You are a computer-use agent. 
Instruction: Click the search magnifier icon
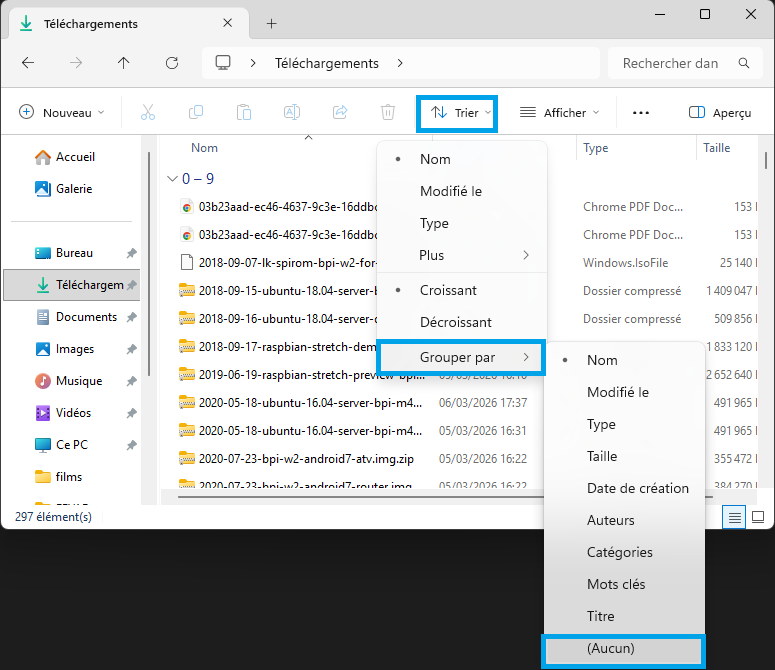[x=744, y=63]
